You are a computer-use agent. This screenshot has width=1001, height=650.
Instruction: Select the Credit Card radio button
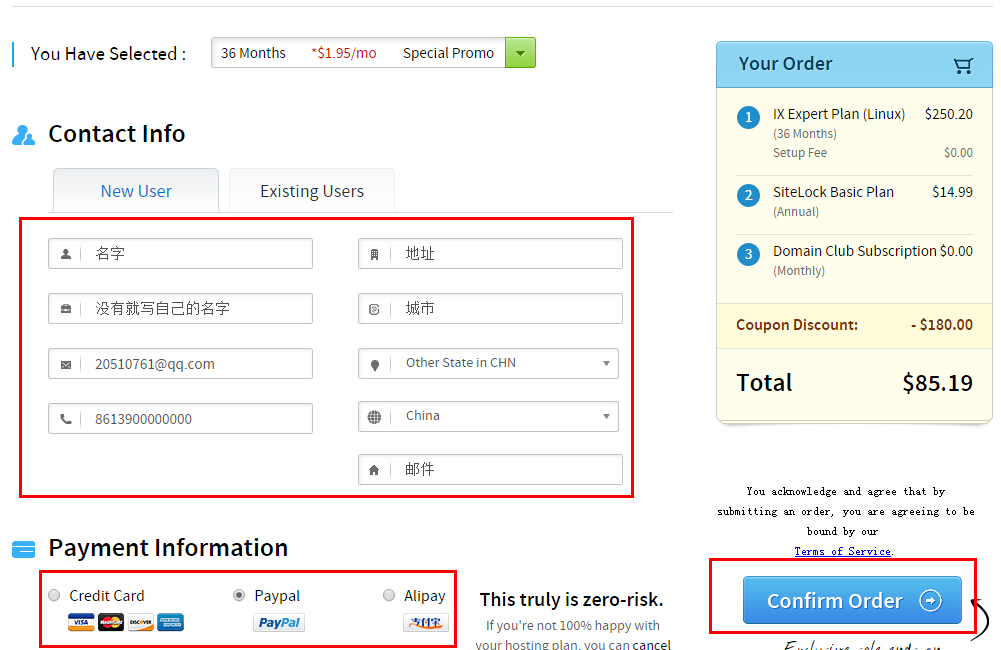click(55, 595)
